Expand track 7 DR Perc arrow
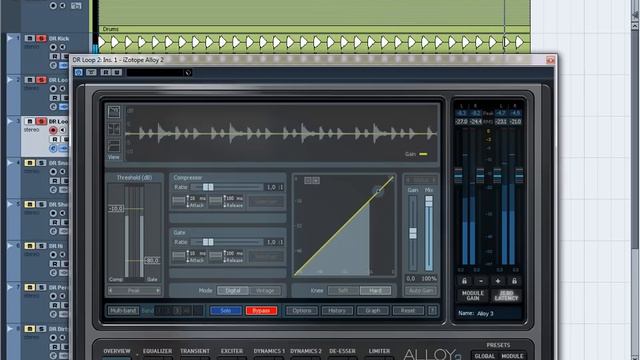 10,287
